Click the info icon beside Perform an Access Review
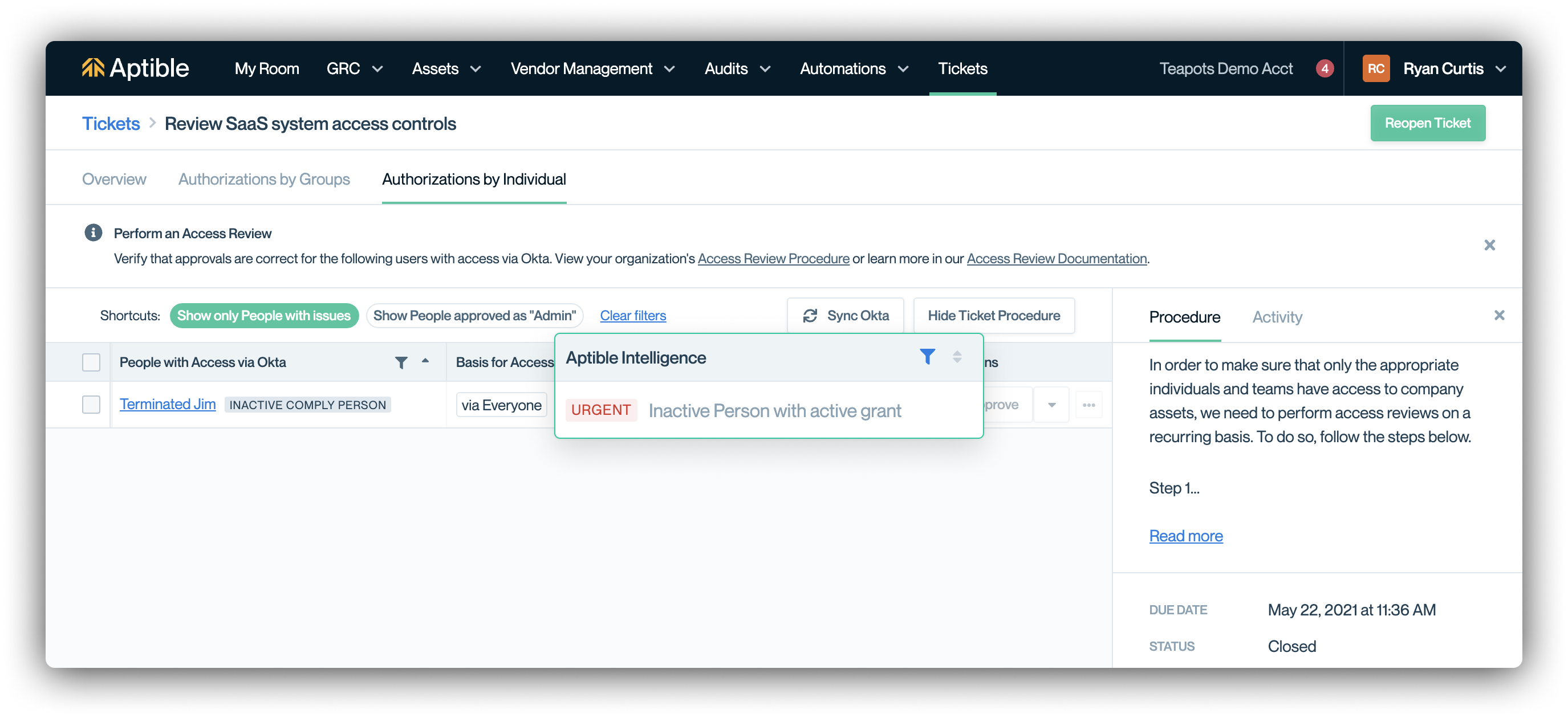Viewport: 1568px width, 718px height. pos(93,233)
